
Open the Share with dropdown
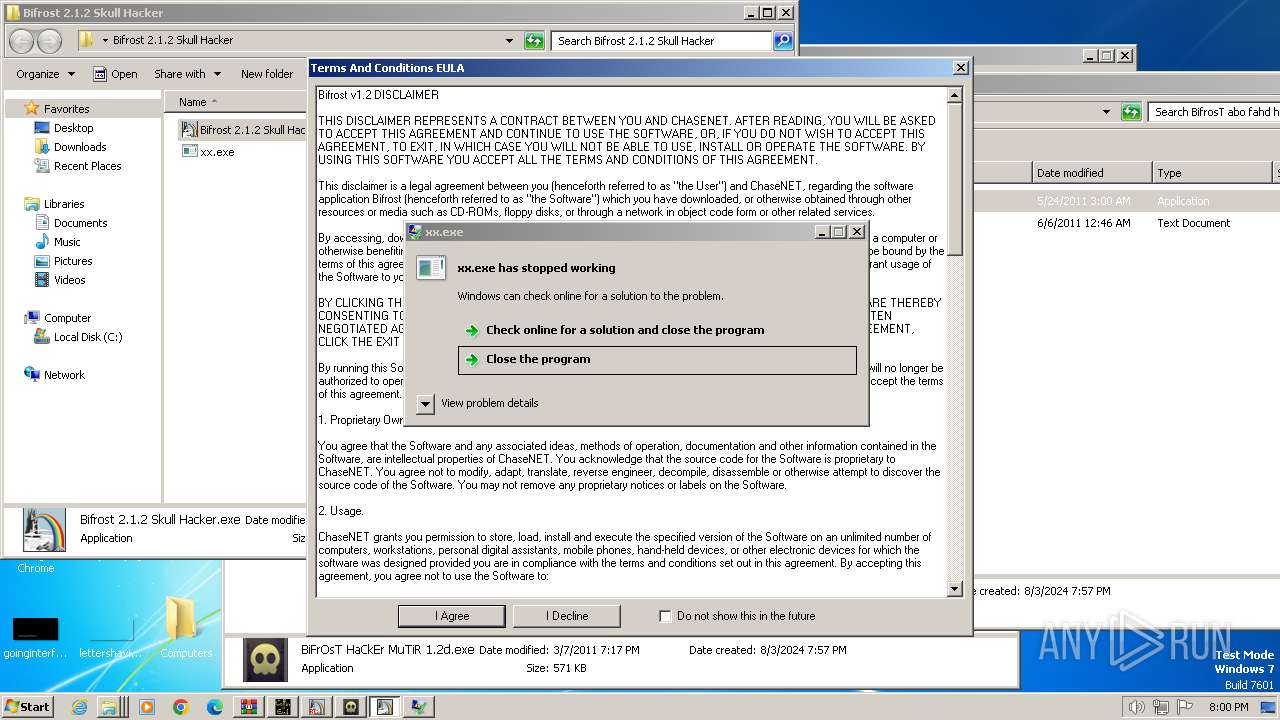[187, 74]
